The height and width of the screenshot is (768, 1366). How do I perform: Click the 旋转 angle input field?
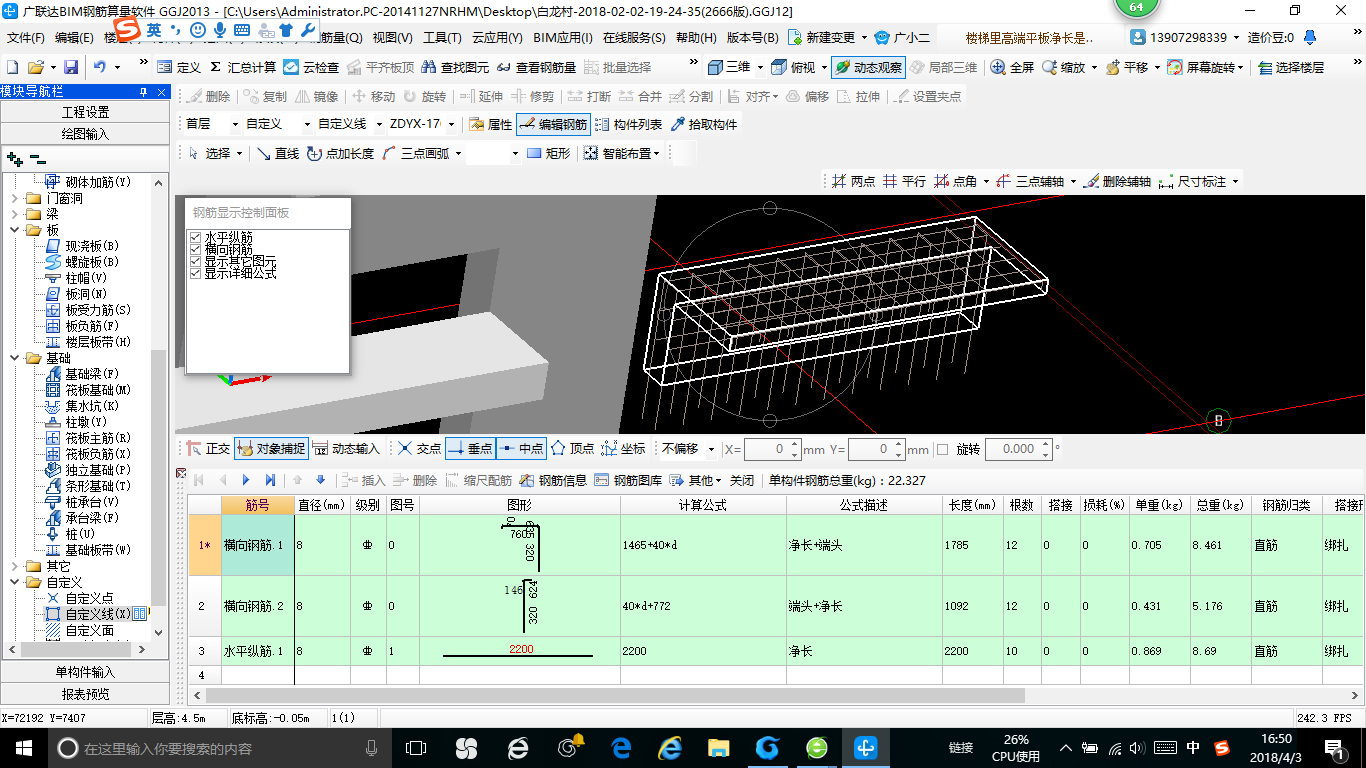(x=1018, y=449)
